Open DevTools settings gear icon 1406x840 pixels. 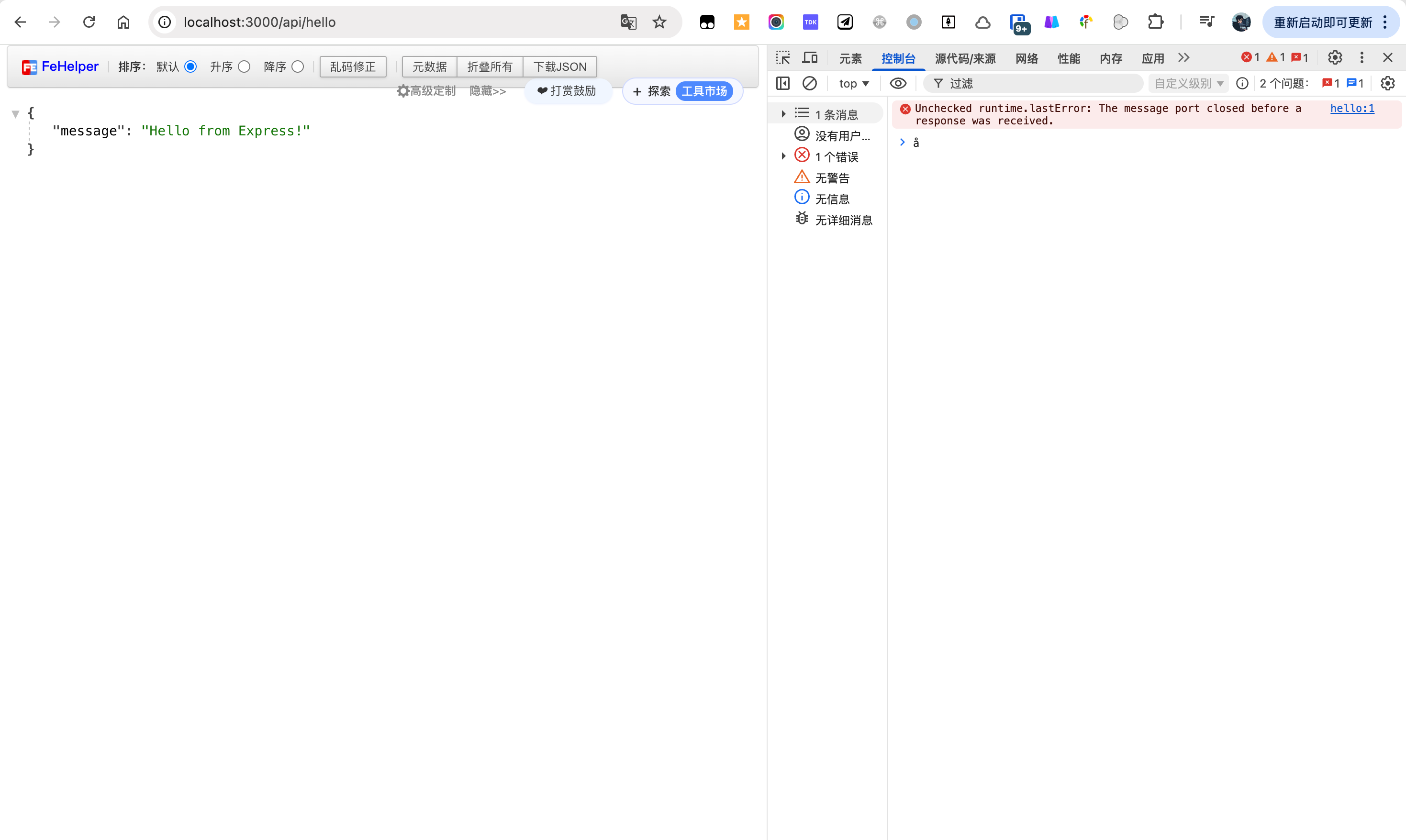1335,58
